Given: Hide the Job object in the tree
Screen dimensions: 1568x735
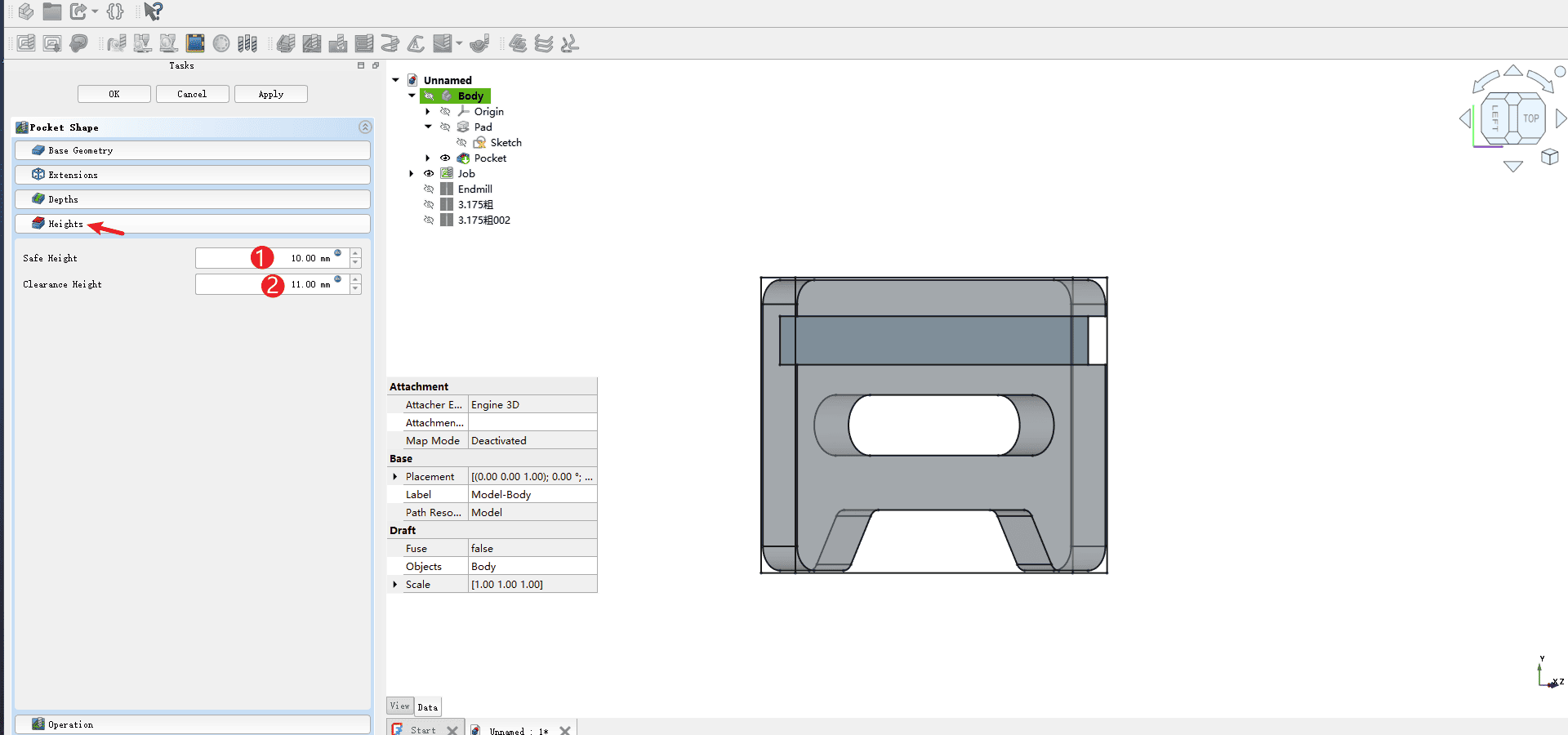Looking at the screenshot, I should (x=429, y=174).
